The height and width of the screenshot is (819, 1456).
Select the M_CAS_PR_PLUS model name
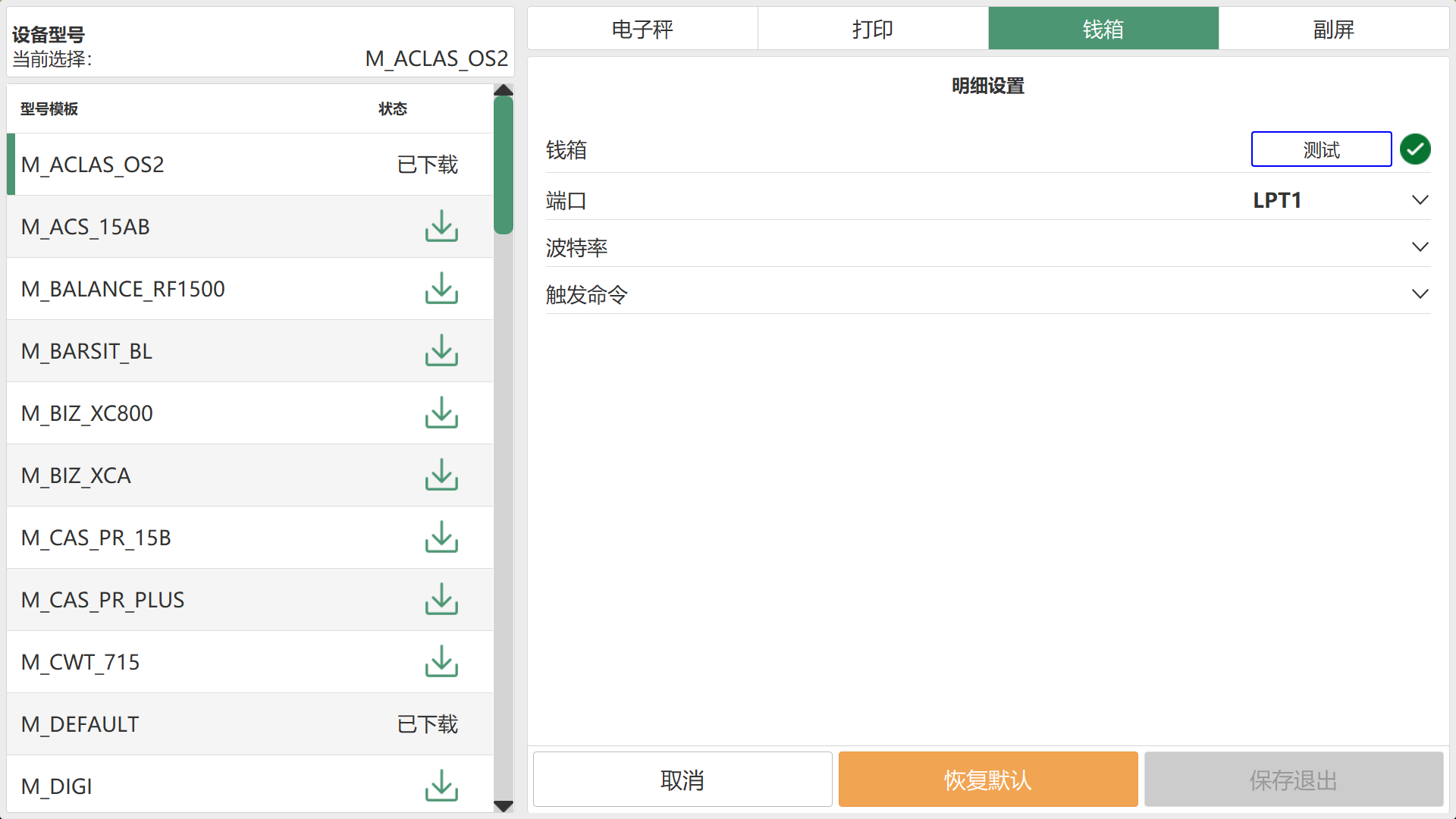[102, 600]
